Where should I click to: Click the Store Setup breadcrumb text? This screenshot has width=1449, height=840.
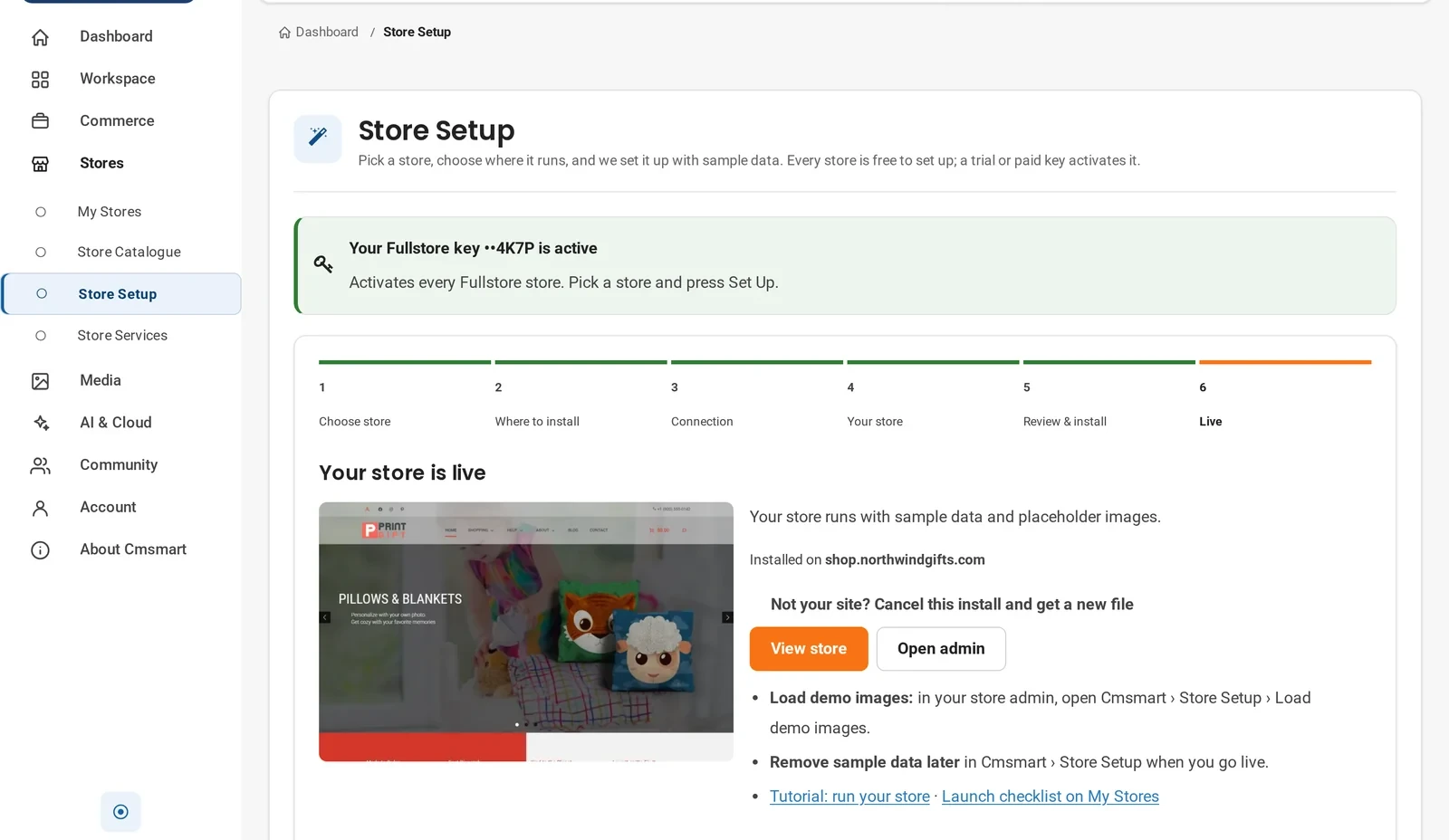tap(417, 33)
